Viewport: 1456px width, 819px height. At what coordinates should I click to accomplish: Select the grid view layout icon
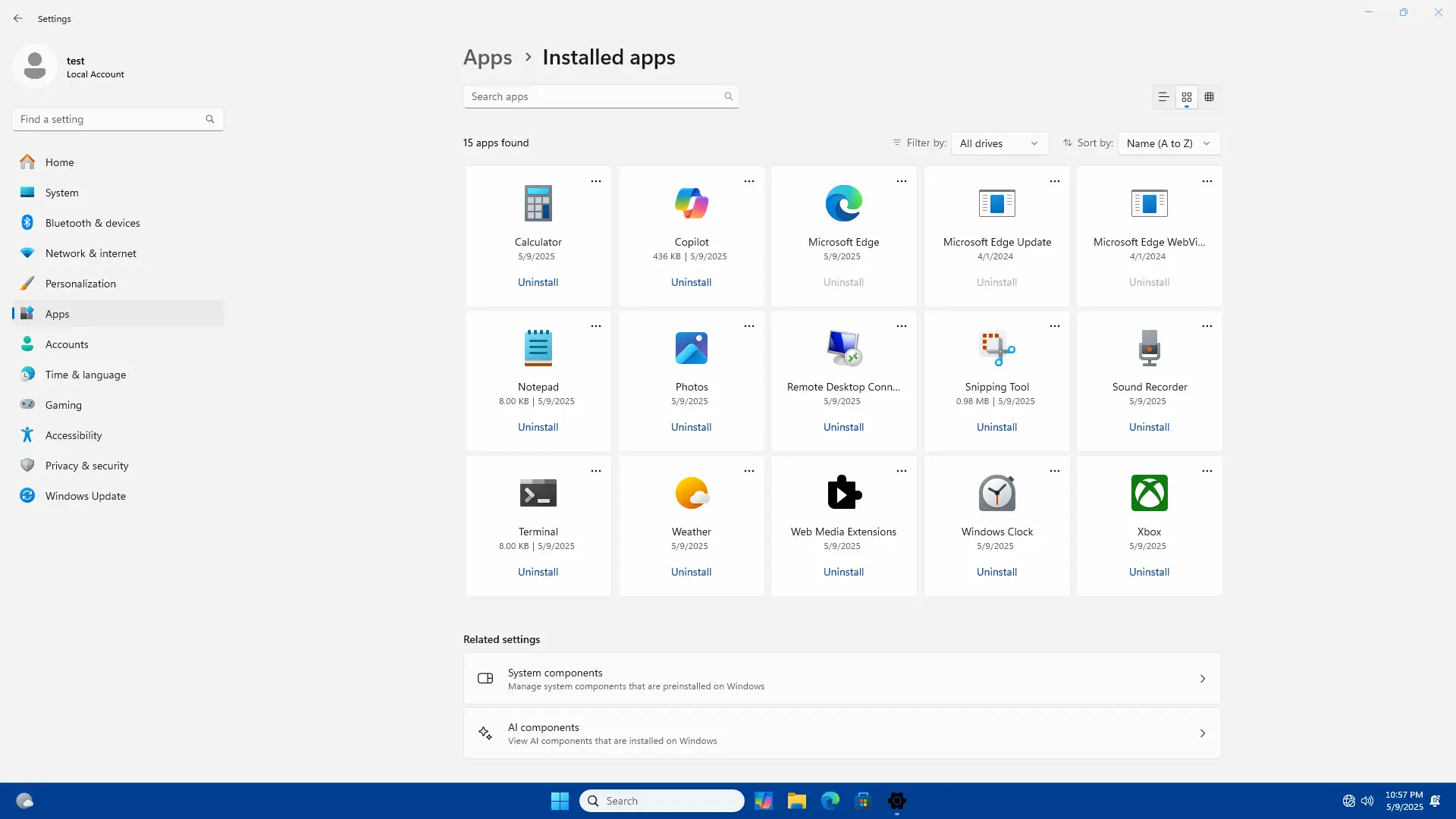1187,97
